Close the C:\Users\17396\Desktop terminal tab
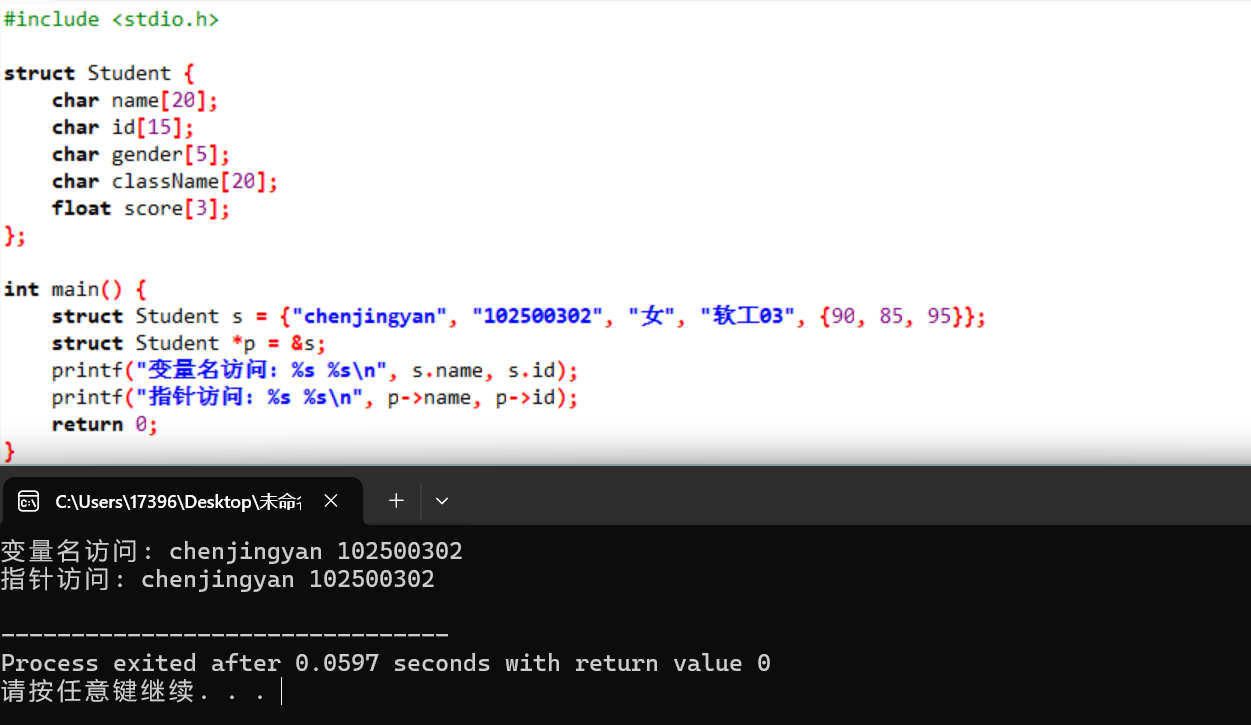Image resolution: width=1251 pixels, height=725 pixels. tap(332, 501)
